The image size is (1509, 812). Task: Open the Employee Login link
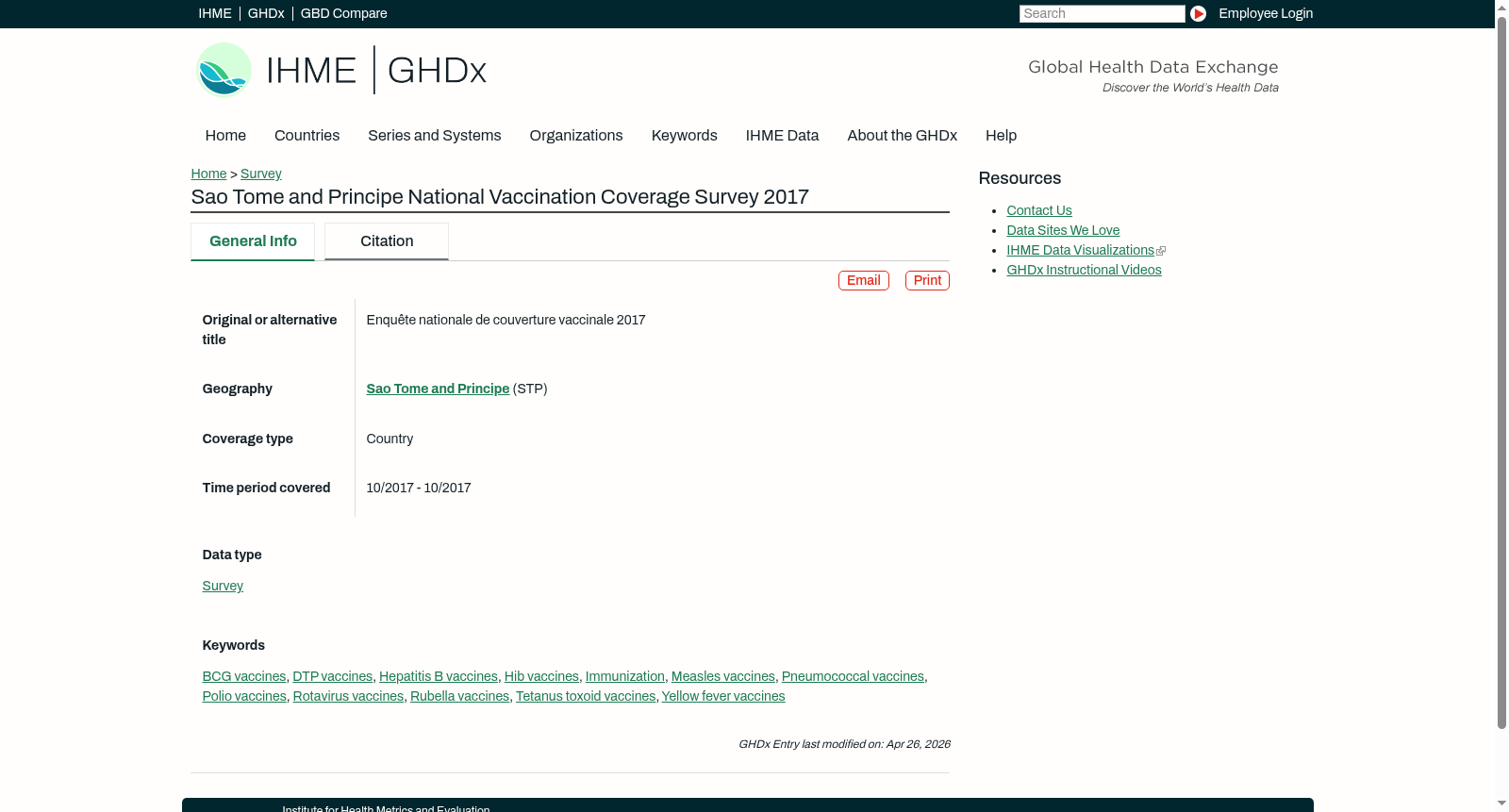[x=1266, y=13]
